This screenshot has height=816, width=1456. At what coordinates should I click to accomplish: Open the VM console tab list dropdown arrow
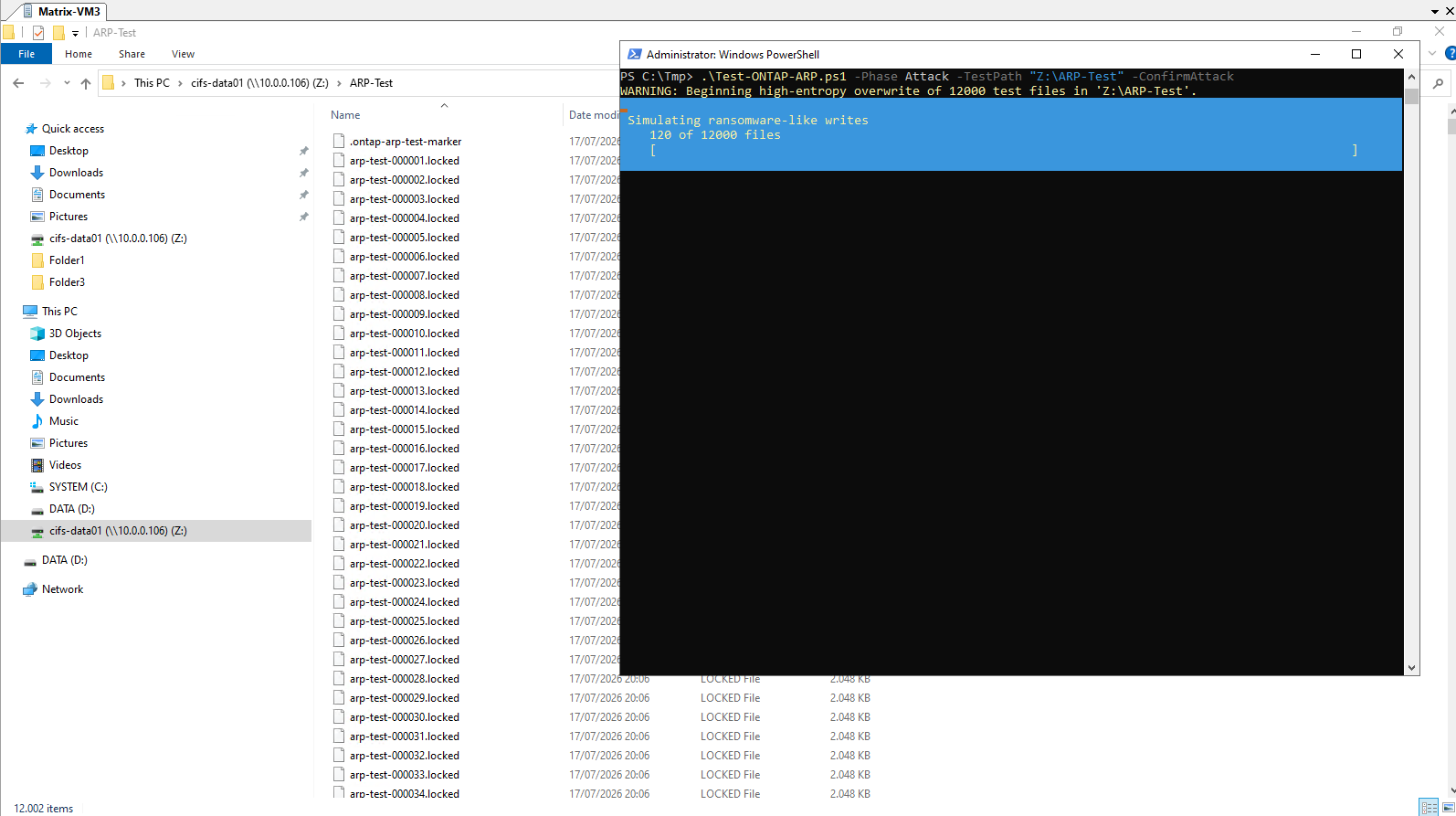pyautogui.click(x=1435, y=12)
